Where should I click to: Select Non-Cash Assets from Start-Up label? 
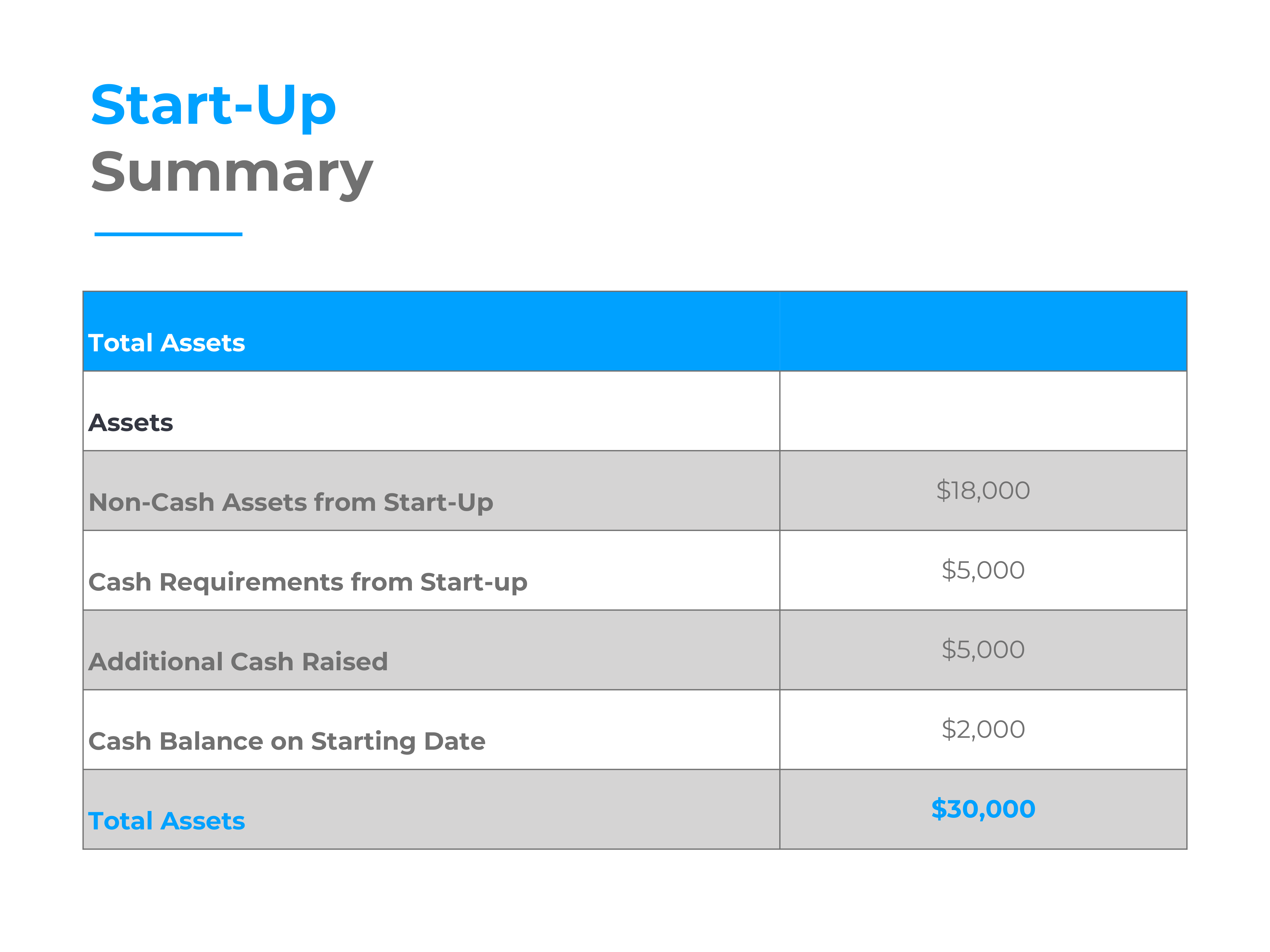(x=290, y=503)
